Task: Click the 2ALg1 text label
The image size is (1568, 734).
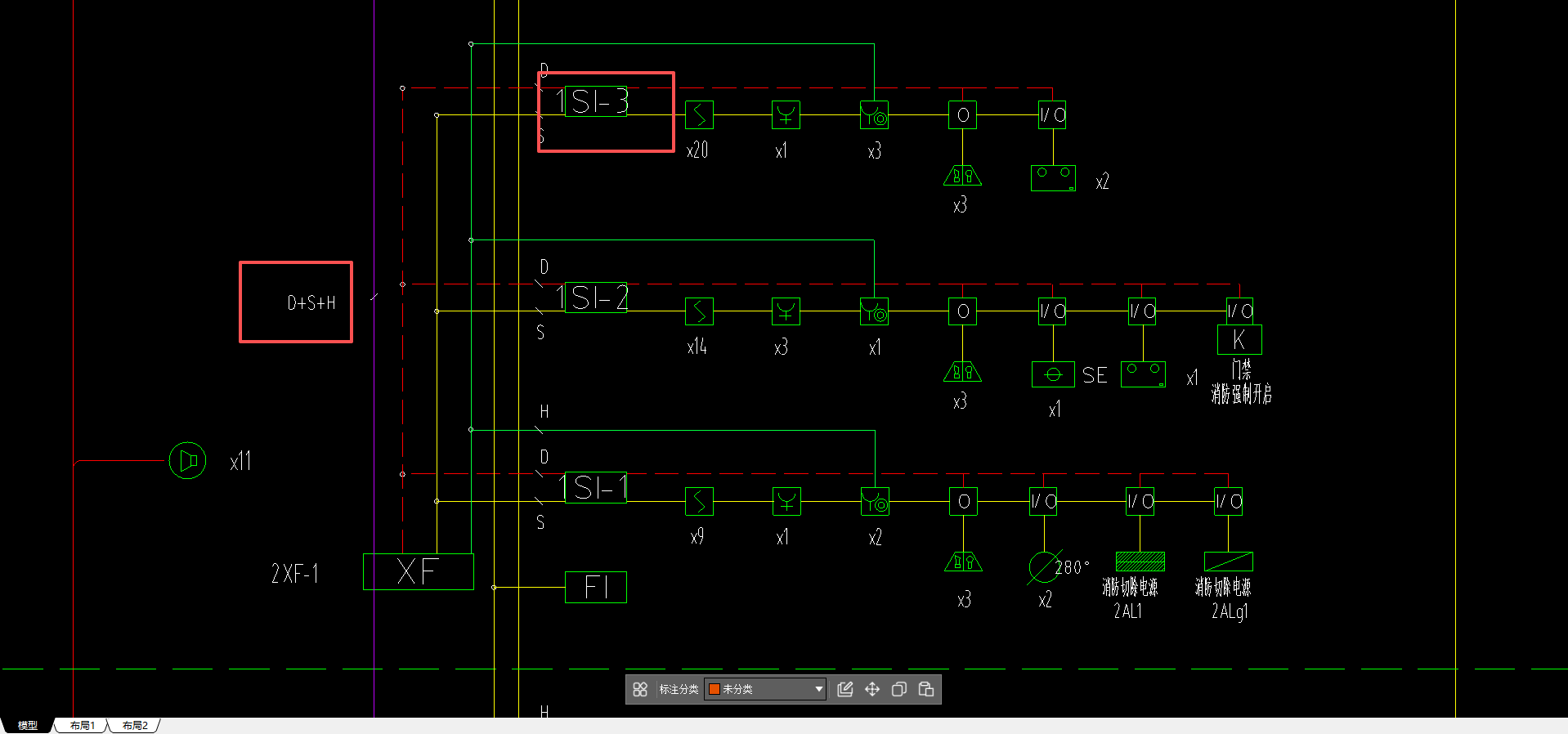Action: [x=1230, y=611]
